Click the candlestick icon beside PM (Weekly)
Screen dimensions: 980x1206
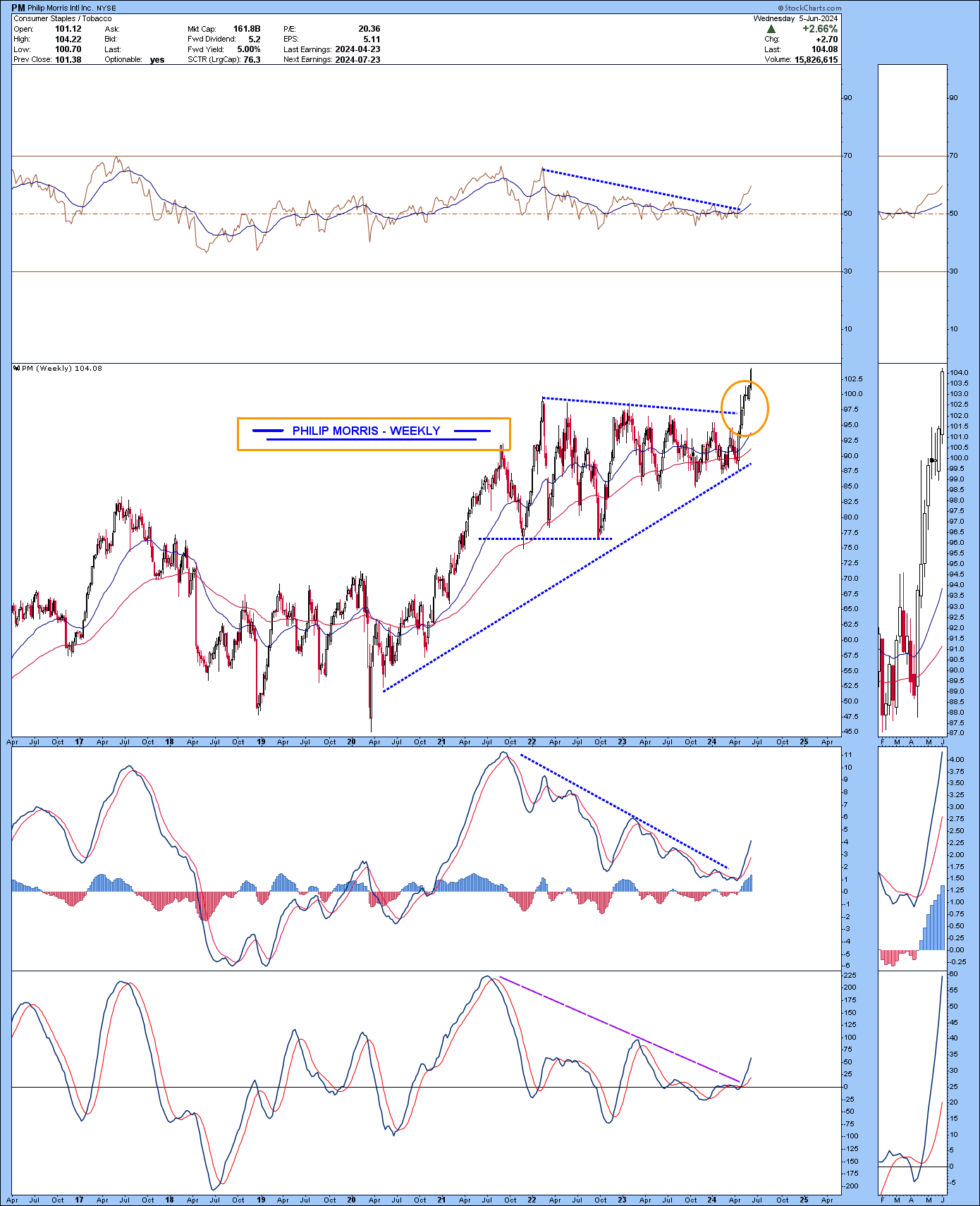pyautogui.click(x=16, y=368)
